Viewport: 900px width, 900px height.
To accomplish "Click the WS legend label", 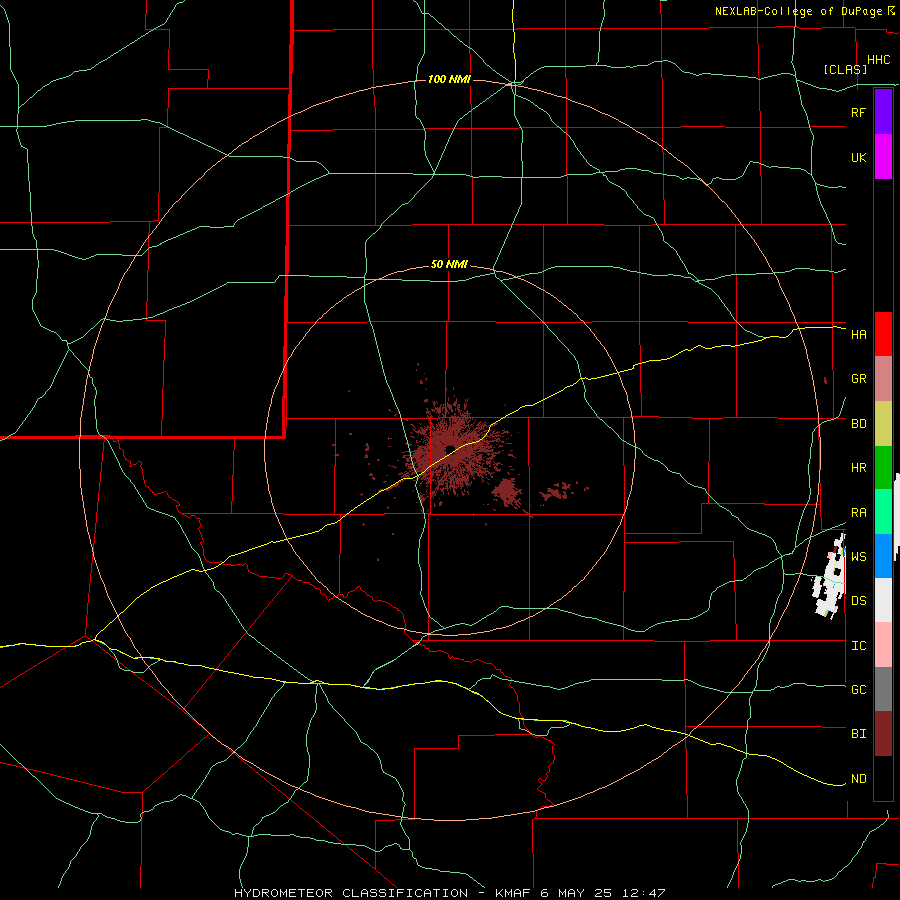I will (x=858, y=556).
